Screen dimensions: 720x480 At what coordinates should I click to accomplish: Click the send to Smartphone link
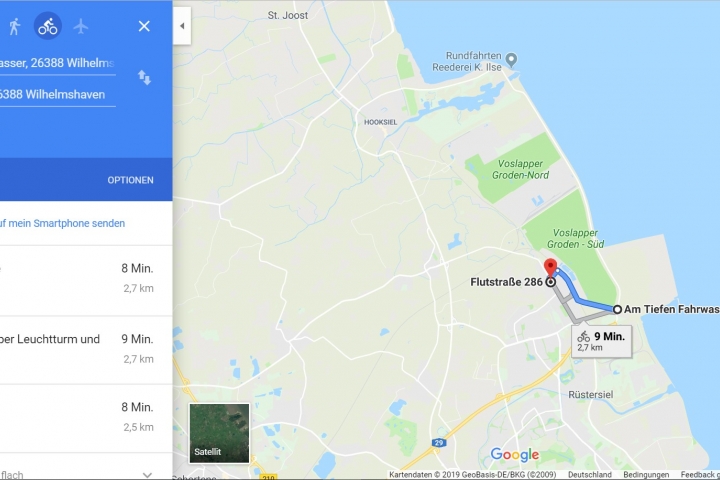[62, 223]
